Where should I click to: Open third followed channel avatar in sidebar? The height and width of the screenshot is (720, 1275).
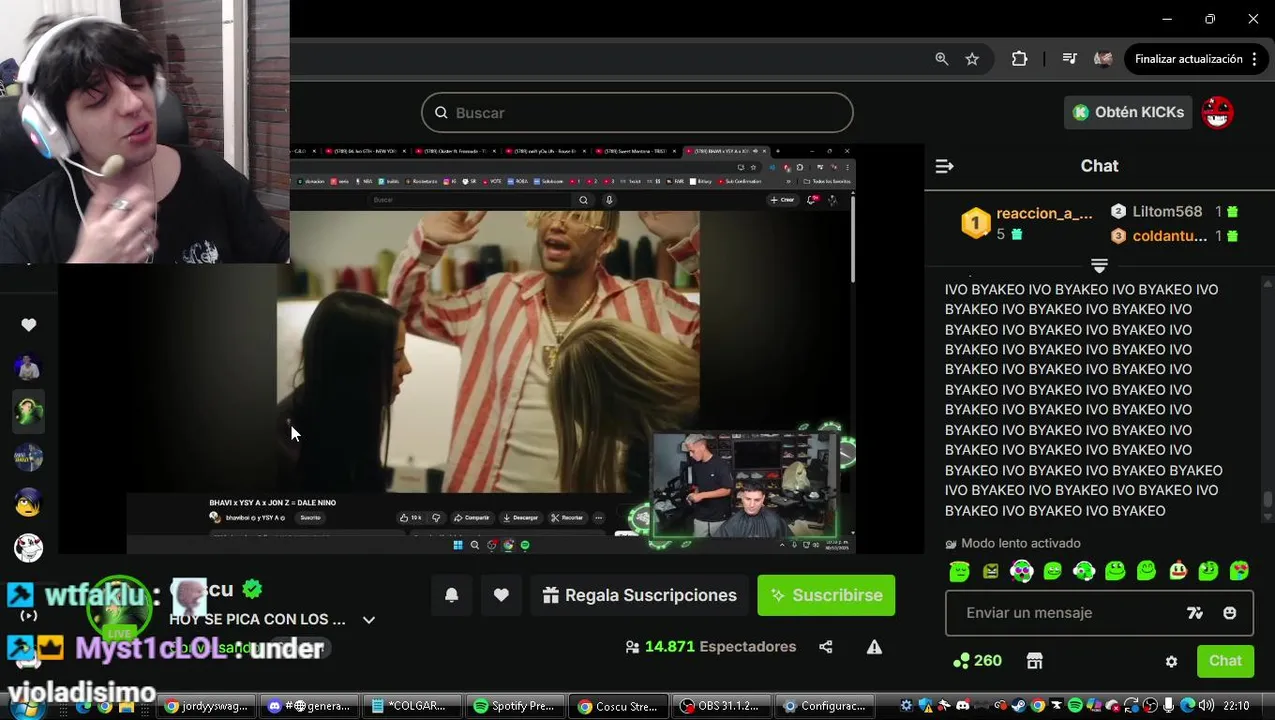coord(28,457)
